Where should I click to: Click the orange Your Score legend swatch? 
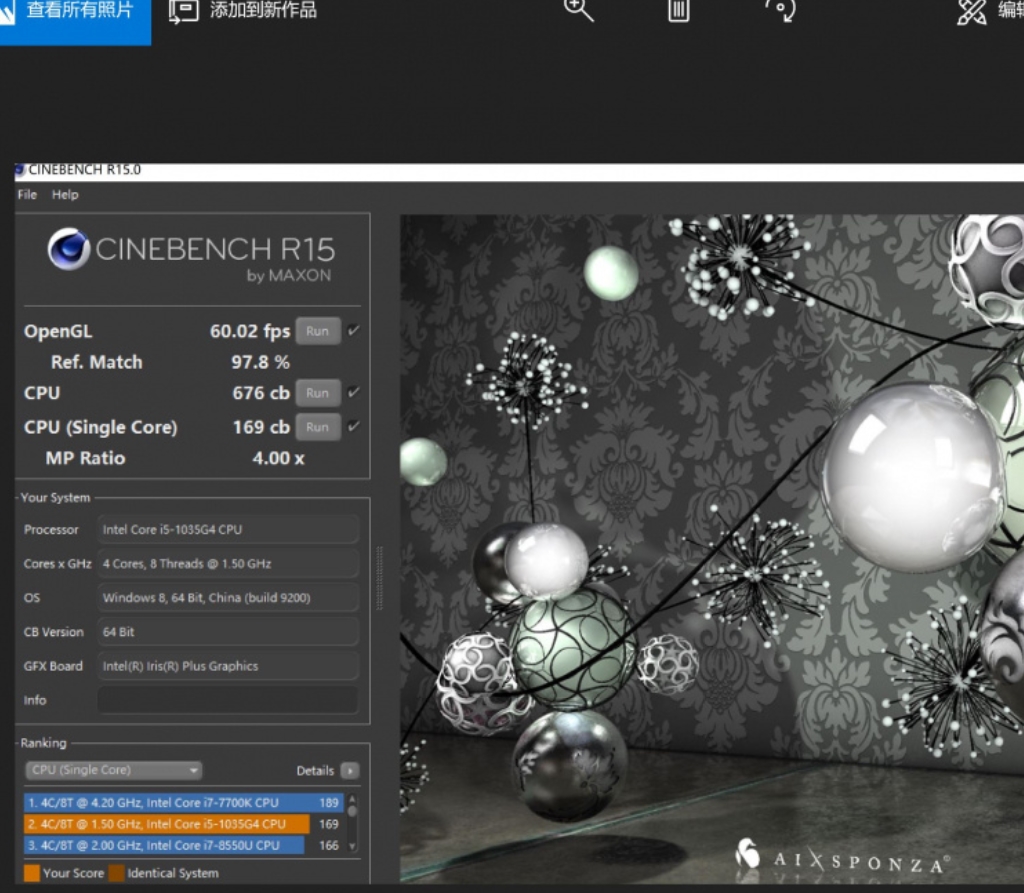coord(31,873)
